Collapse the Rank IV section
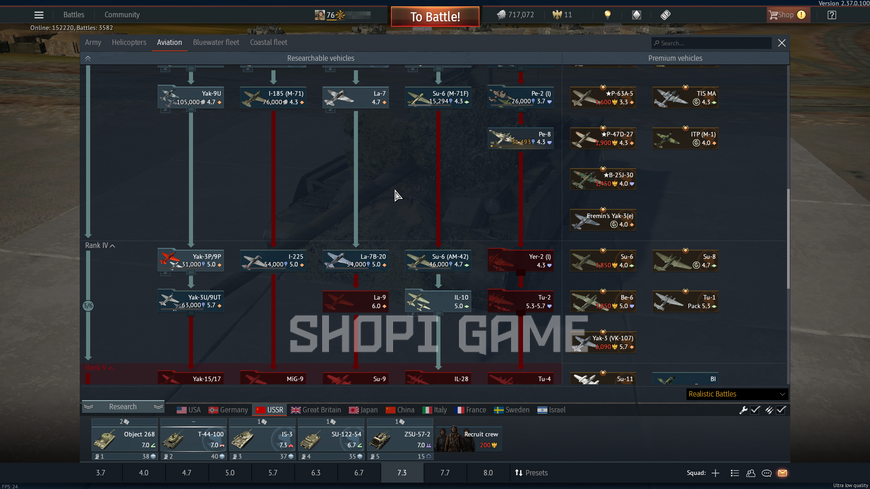Viewport: 870px width, 489px height. pyautogui.click(x=100, y=245)
